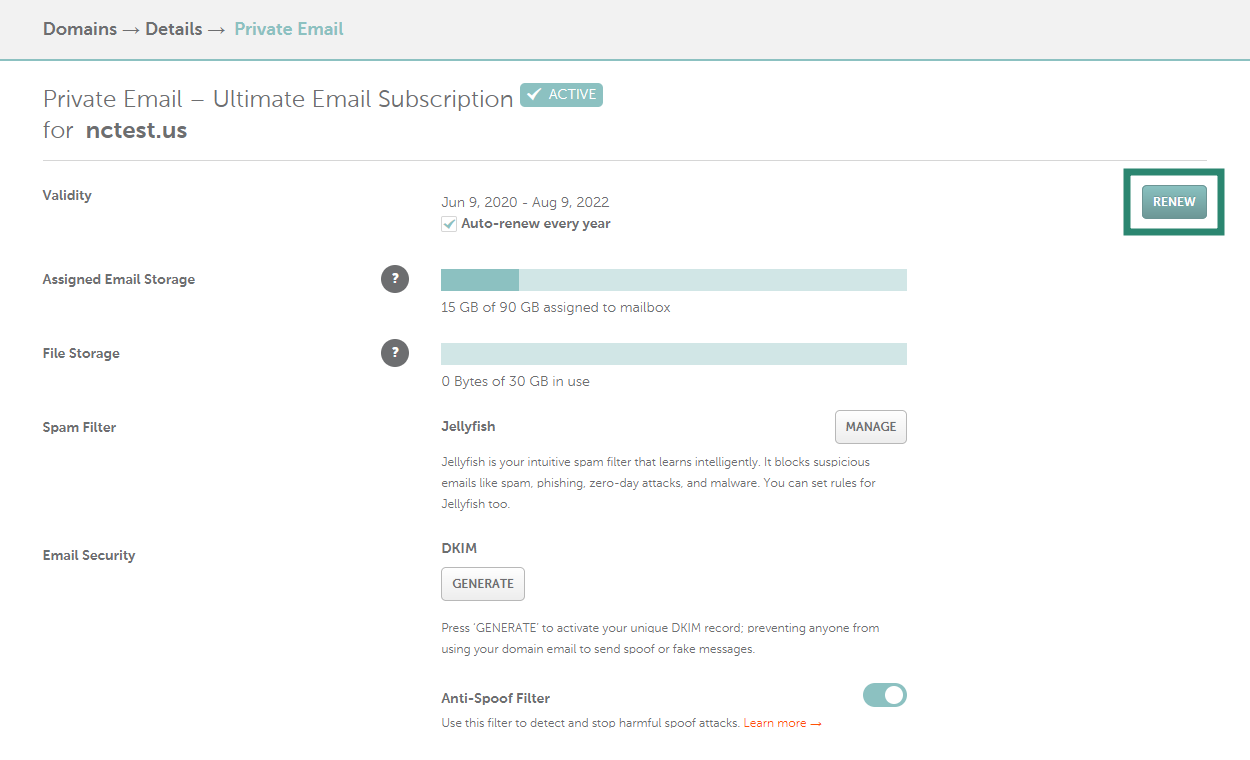
Task: Click the File Storage question mark icon
Action: pyautogui.click(x=395, y=353)
